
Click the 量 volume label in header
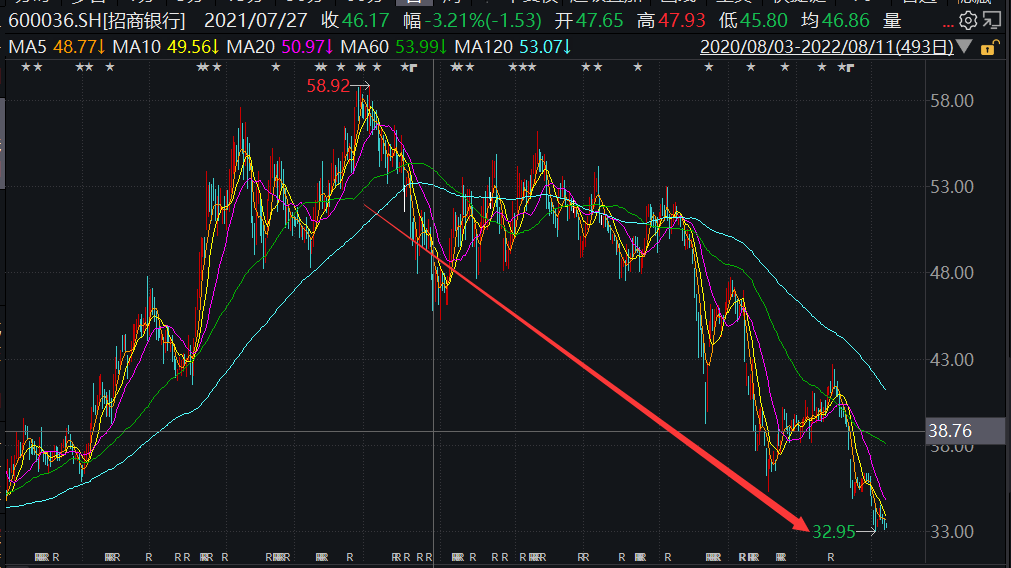(892, 20)
